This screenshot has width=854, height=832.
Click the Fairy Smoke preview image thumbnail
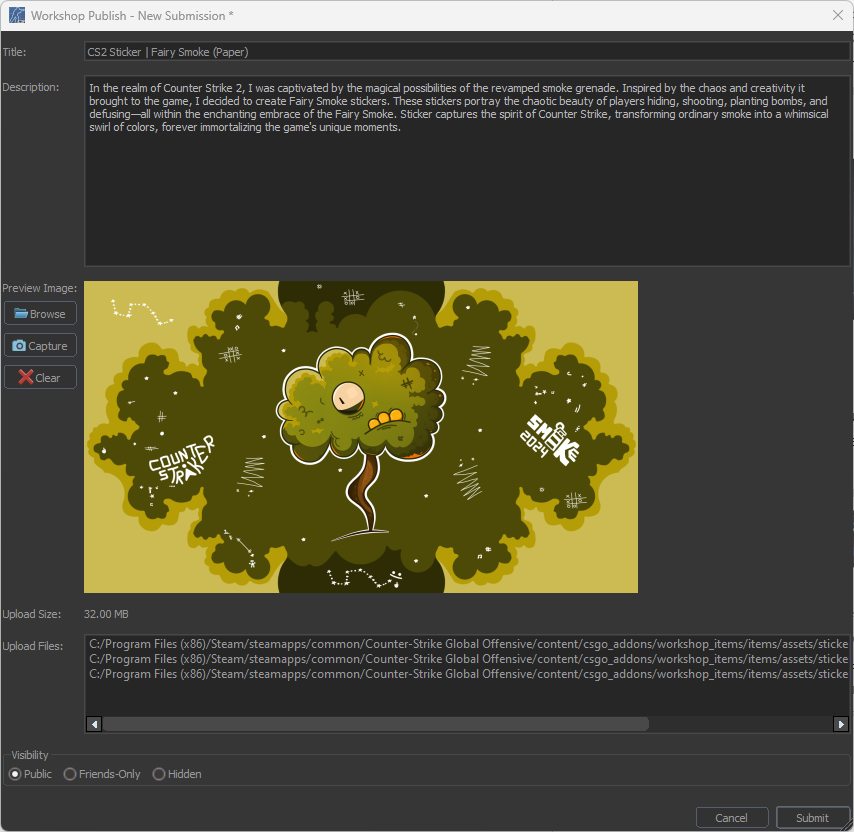(x=361, y=437)
